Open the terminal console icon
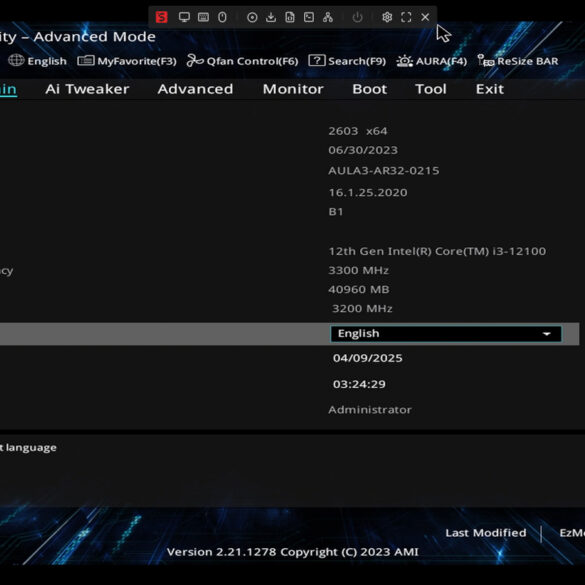The image size is (585, 585). click(309, 17)
